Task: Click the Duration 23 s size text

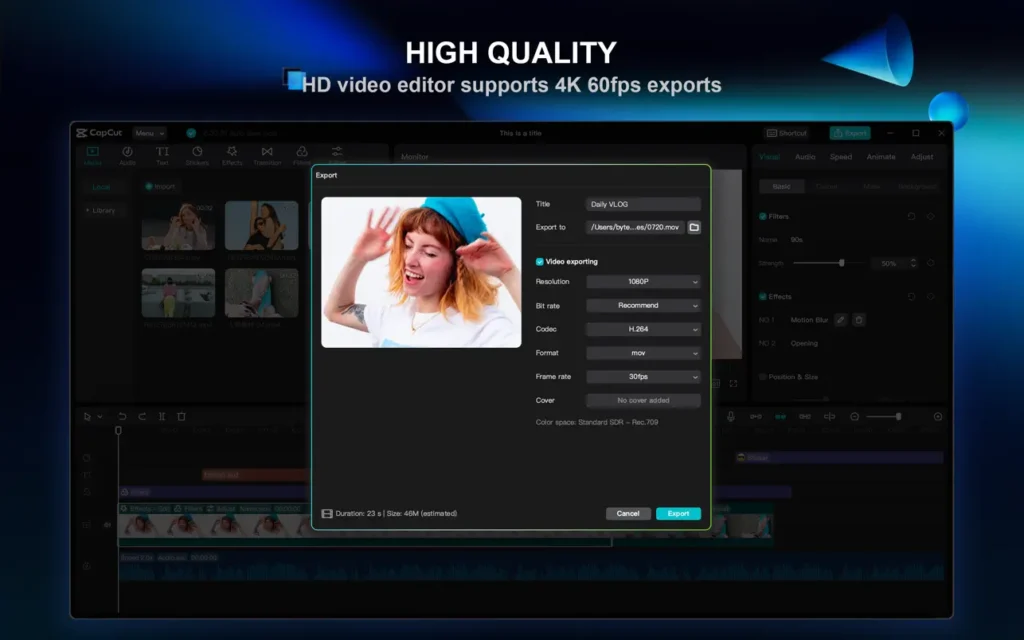Action: pos(396,513)
